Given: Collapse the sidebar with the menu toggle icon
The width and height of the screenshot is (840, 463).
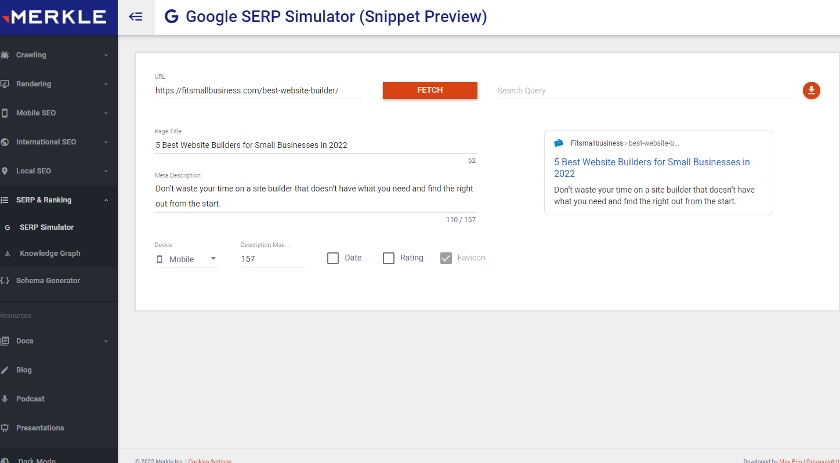Looking at the screenshot, I should [x=136, y=17].
